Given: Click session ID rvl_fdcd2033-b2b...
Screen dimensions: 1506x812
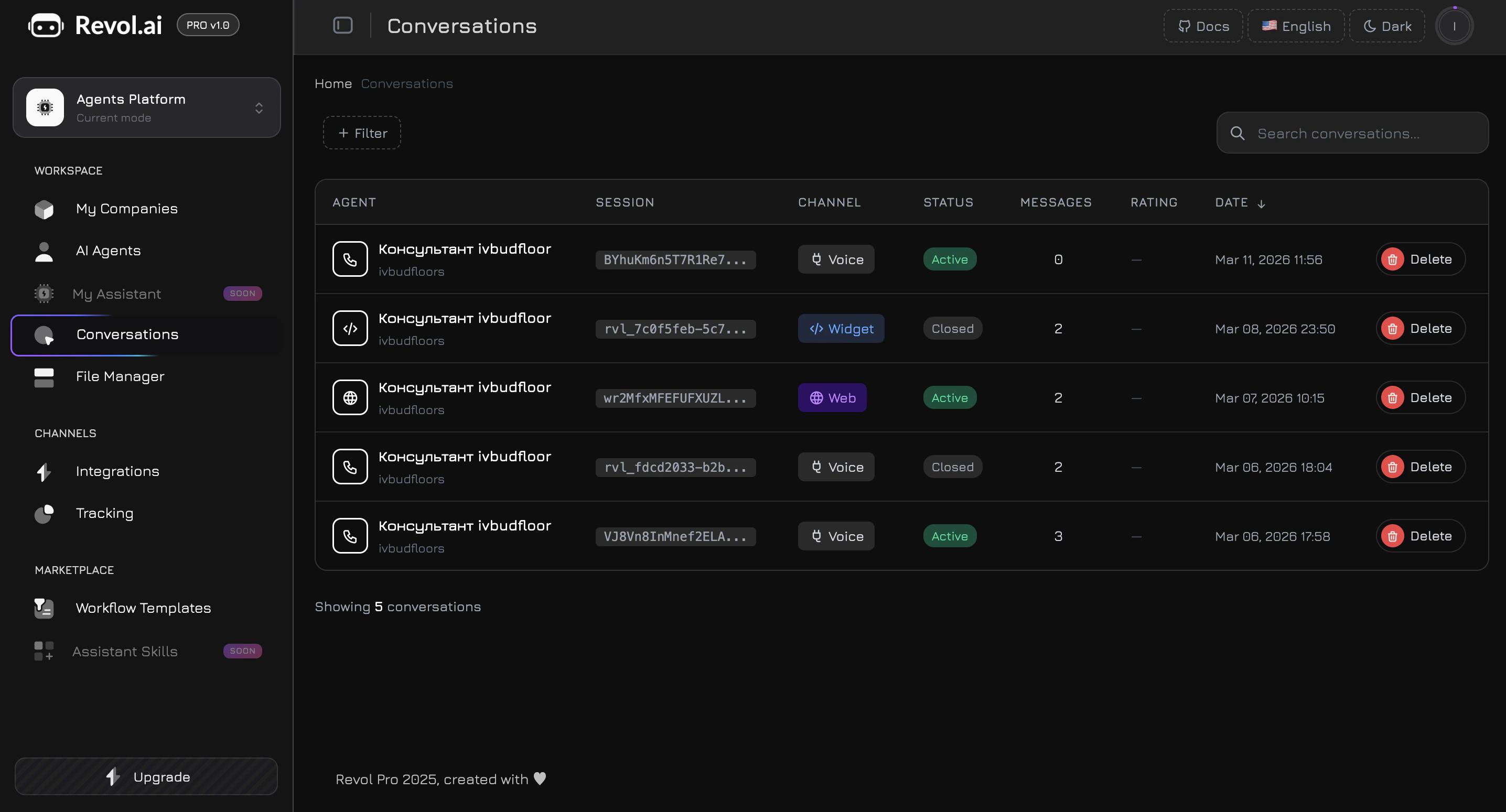Looking at the screenshot, I should click(x=675, y=467).
